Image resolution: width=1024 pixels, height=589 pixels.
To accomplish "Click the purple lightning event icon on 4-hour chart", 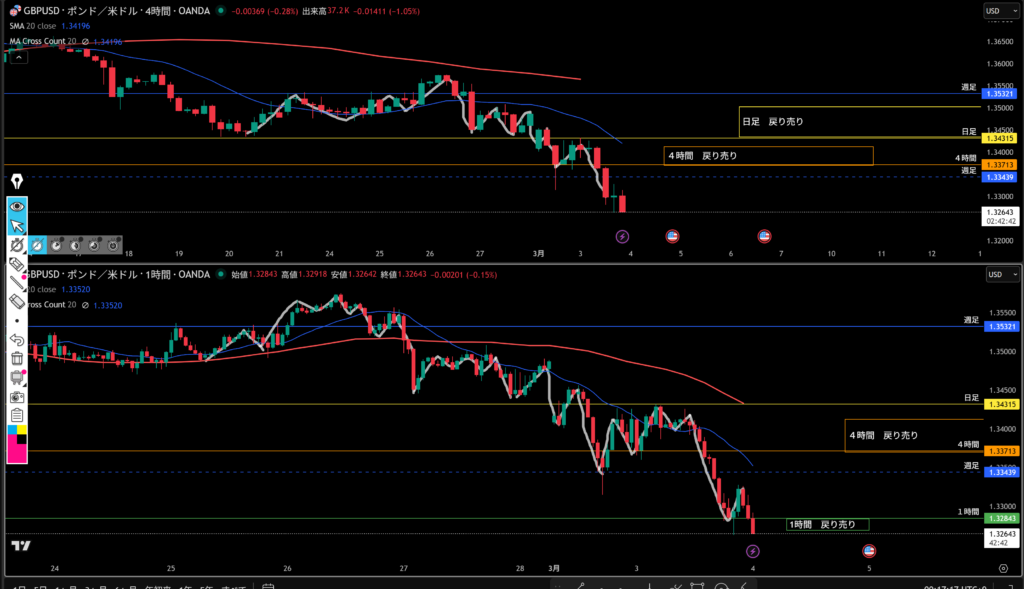I will tap(622, 237).
